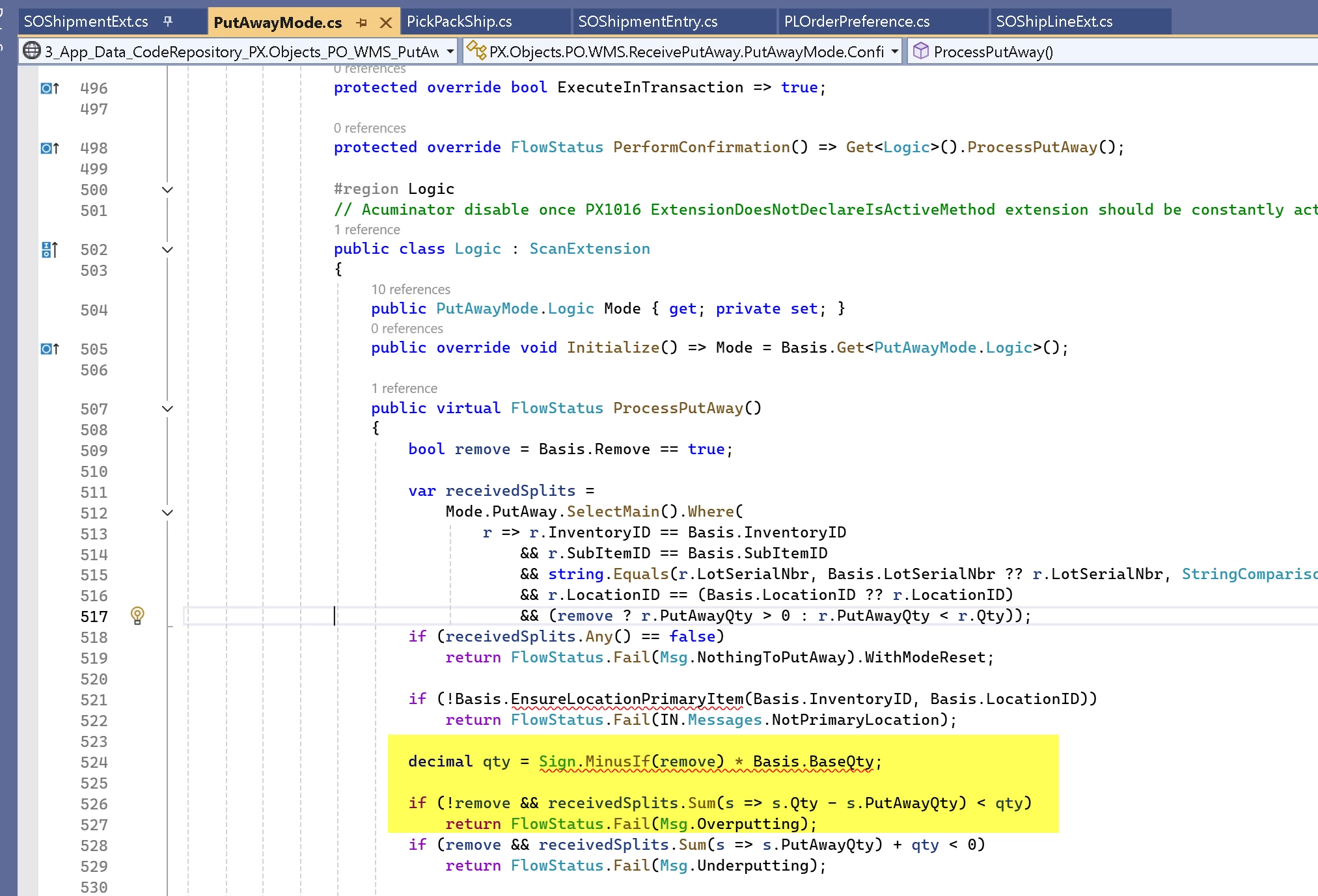
Task: Collapse the ProcessPutAway method outline
Action: pos(167,409)
